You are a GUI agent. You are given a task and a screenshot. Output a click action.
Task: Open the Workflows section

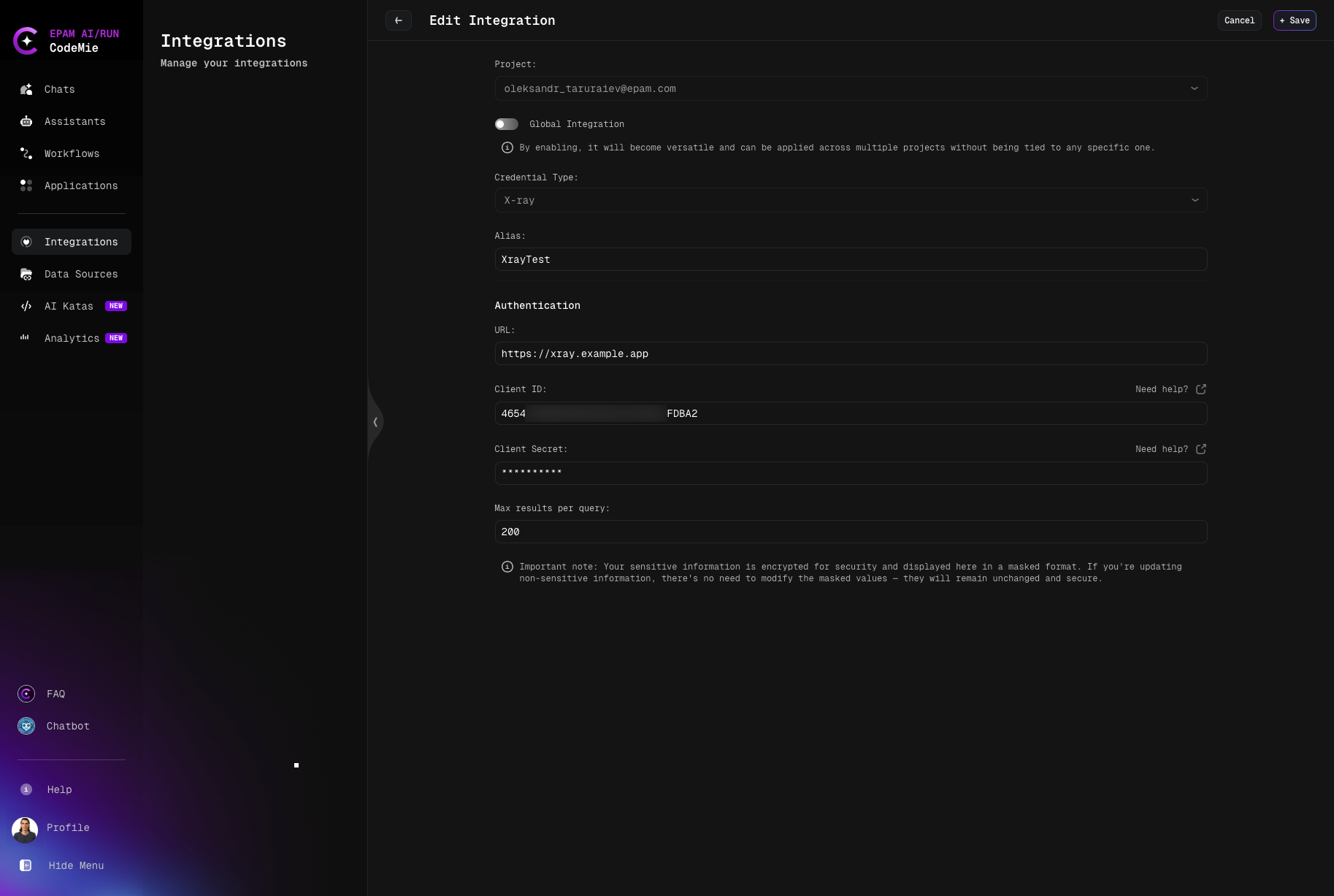click(72, 153)
